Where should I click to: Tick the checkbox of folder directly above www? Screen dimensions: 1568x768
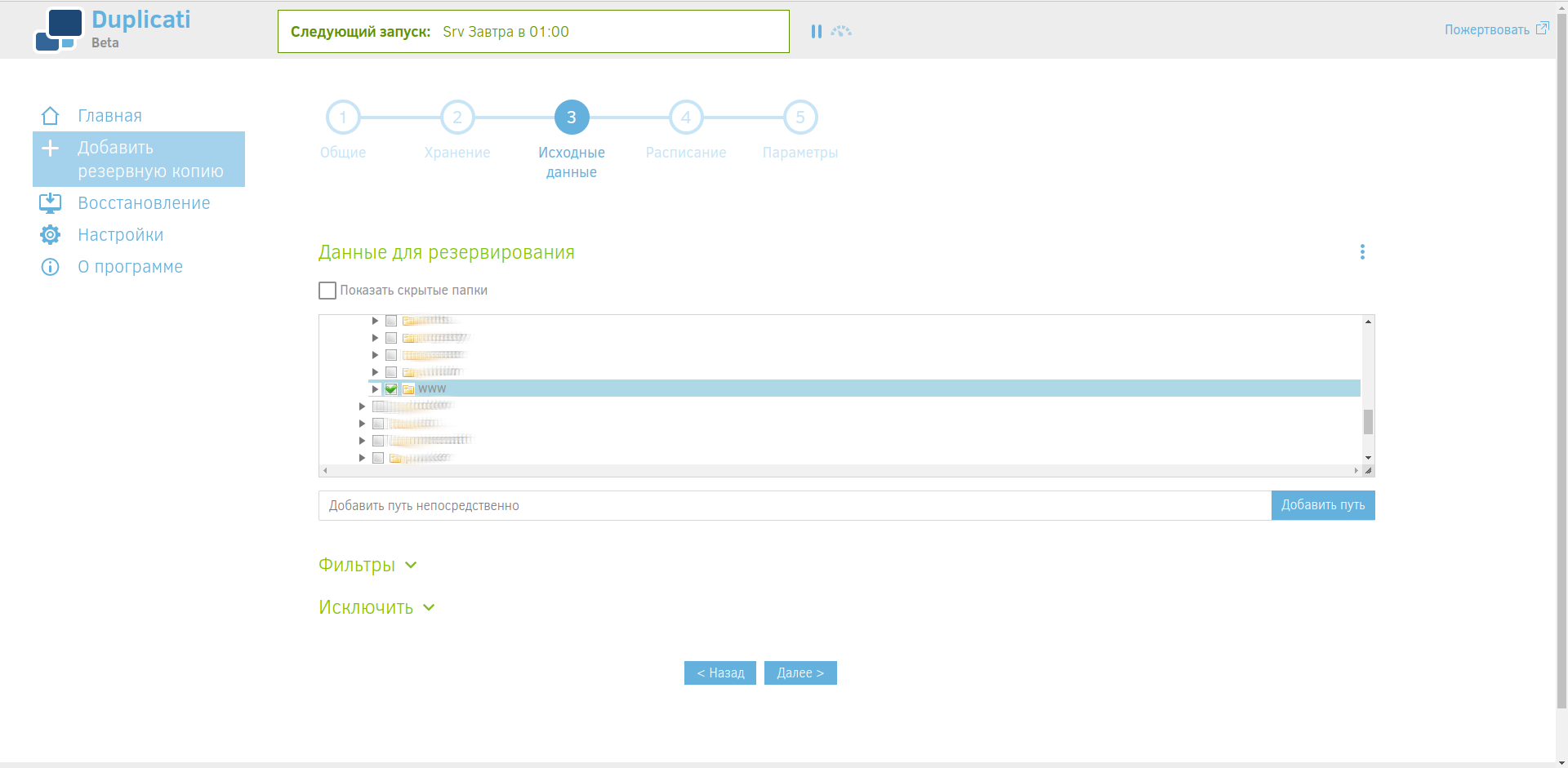(x=391, y=372)
